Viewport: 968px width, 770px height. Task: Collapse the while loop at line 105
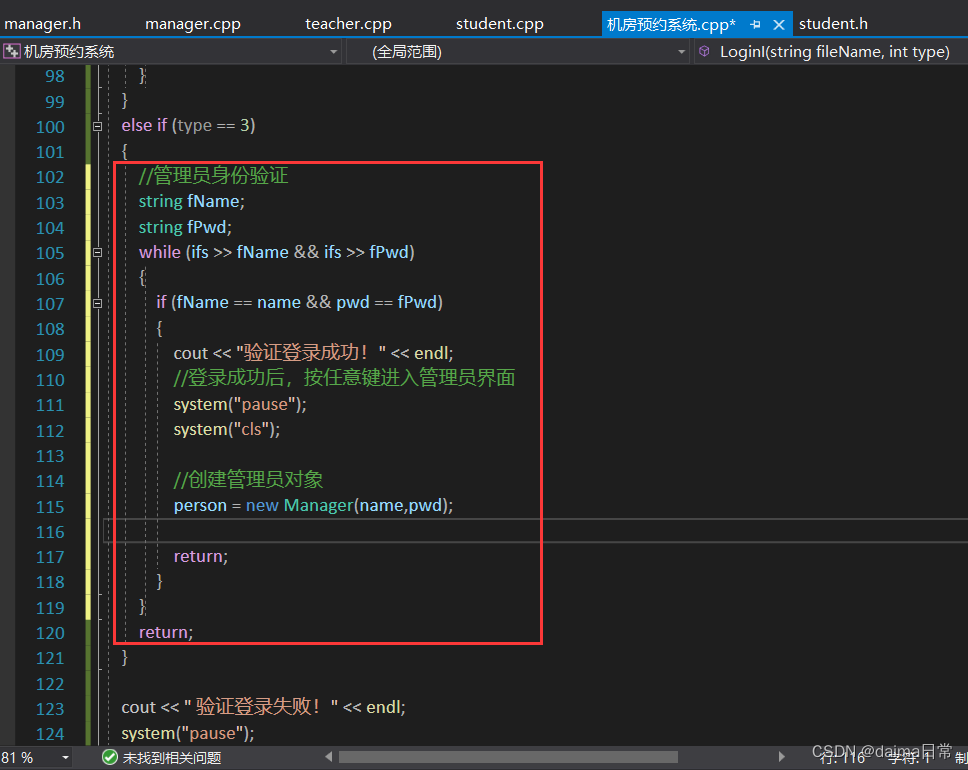tap(98, 253)
